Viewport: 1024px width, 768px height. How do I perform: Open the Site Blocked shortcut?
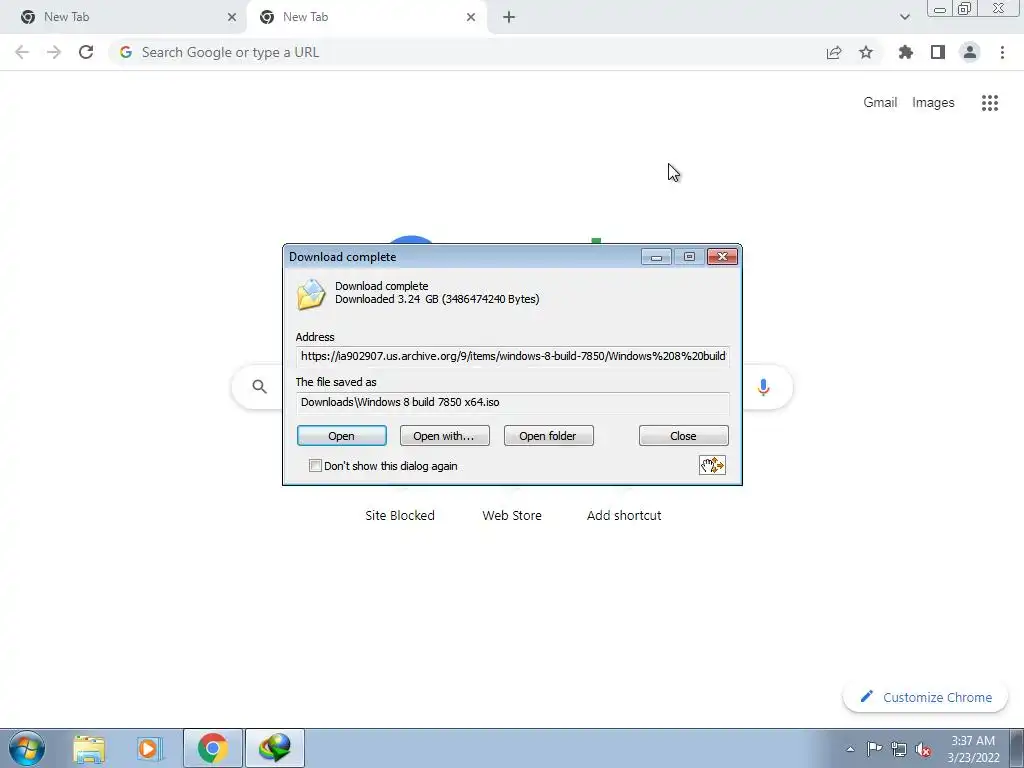pos(400,515)
